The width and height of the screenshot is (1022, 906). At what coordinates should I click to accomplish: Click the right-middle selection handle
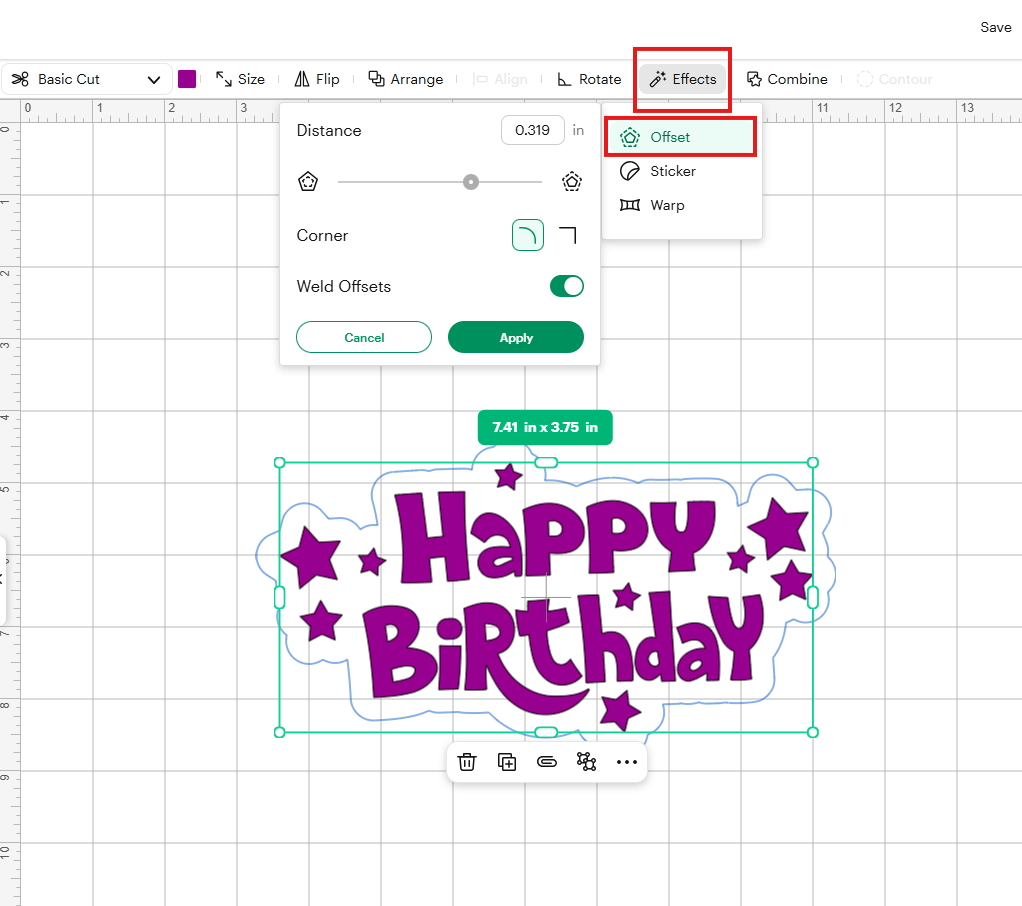pos(813,597)
